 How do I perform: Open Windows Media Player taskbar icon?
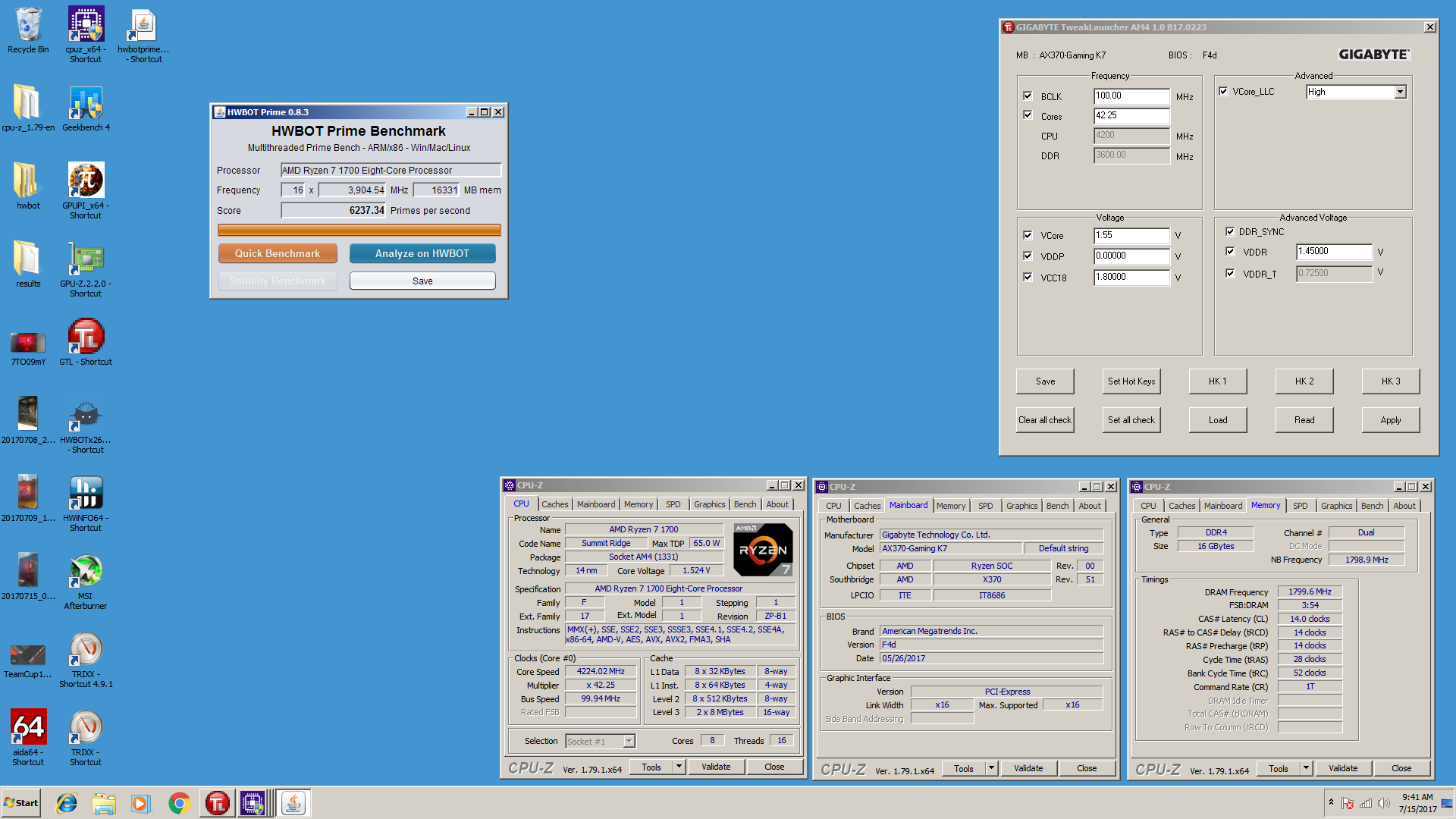141,803
